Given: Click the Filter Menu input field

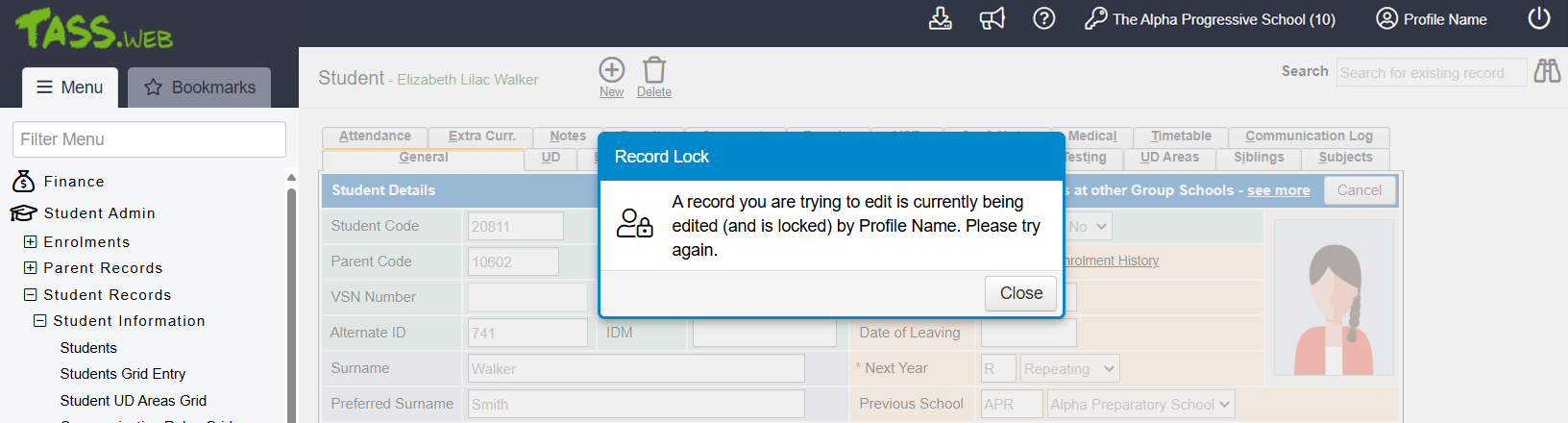Looking at the screenshot, I should (x=150, y=139).
